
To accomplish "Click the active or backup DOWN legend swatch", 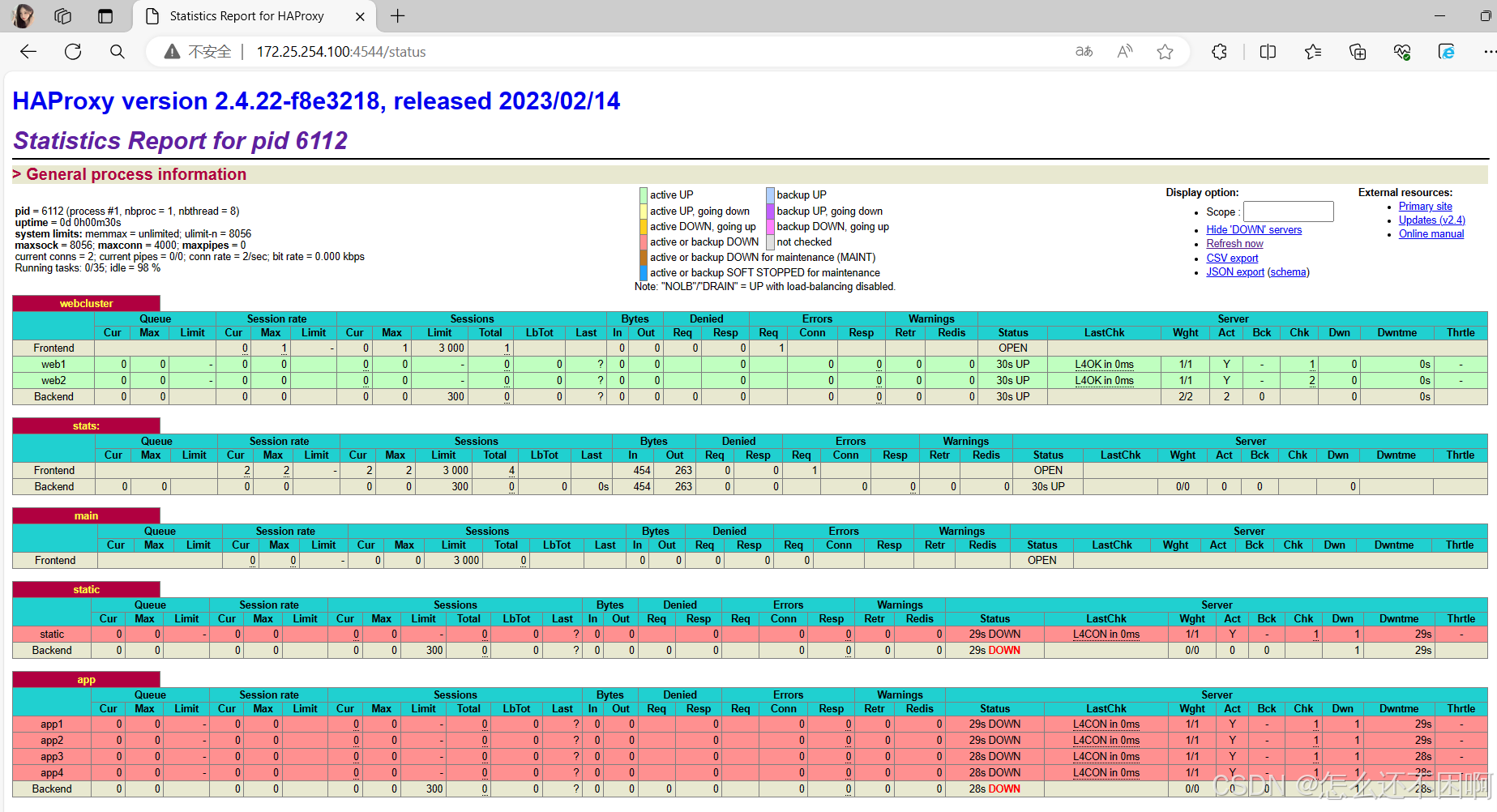I will pos(644,242).
